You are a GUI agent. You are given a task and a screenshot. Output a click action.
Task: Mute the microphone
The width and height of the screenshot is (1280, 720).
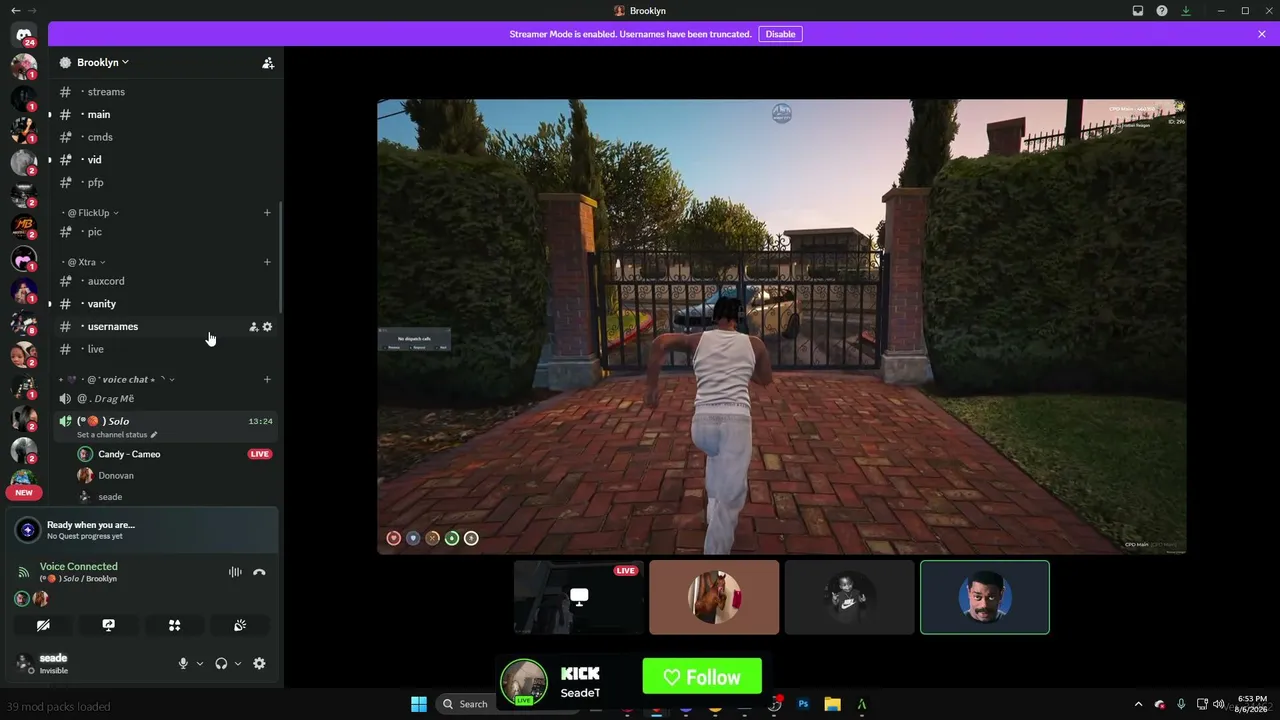point(183,663)
